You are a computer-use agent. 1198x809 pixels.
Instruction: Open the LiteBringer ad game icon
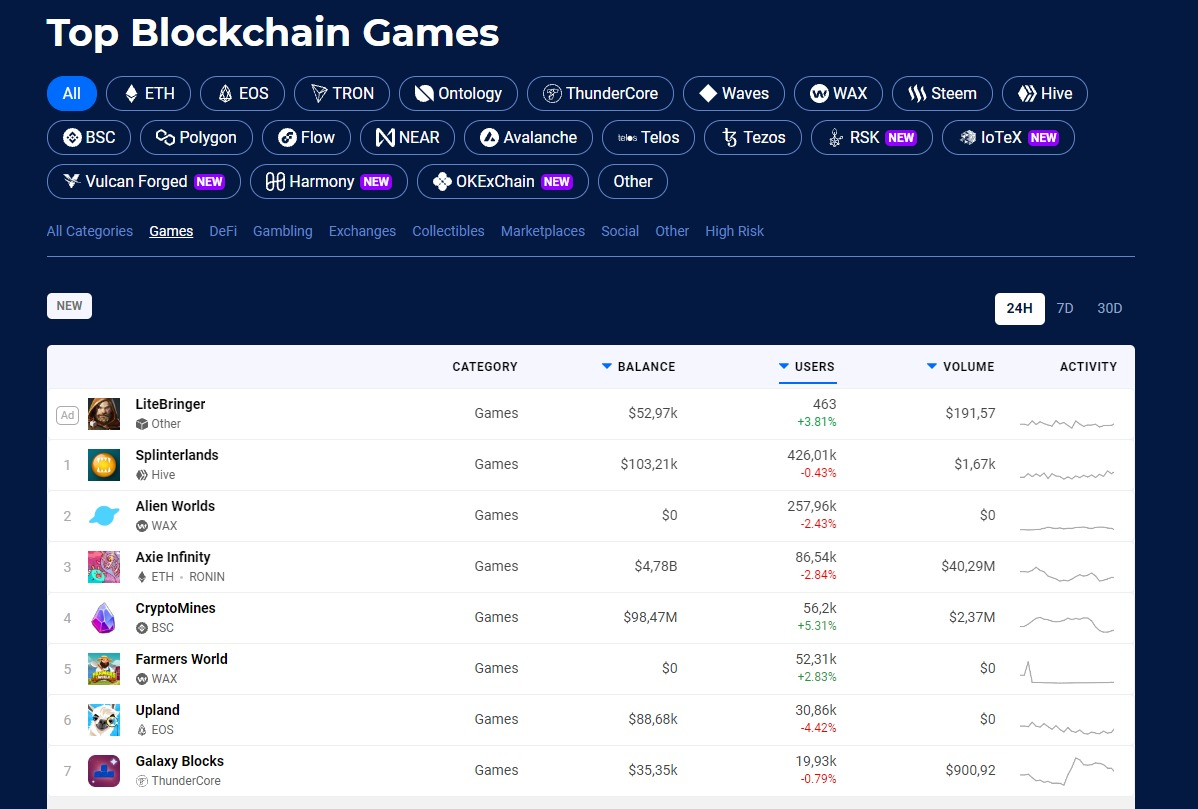(104, 413)
